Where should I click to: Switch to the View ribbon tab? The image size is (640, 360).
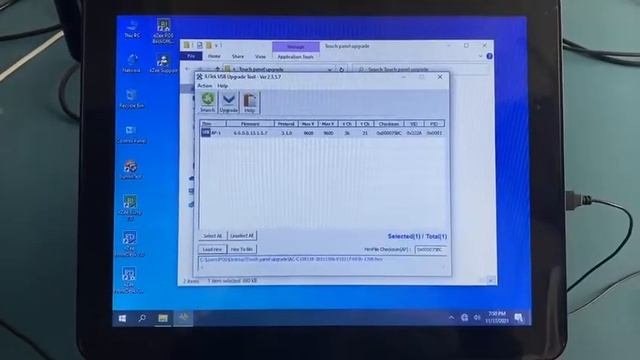click(x=260, y=56)
